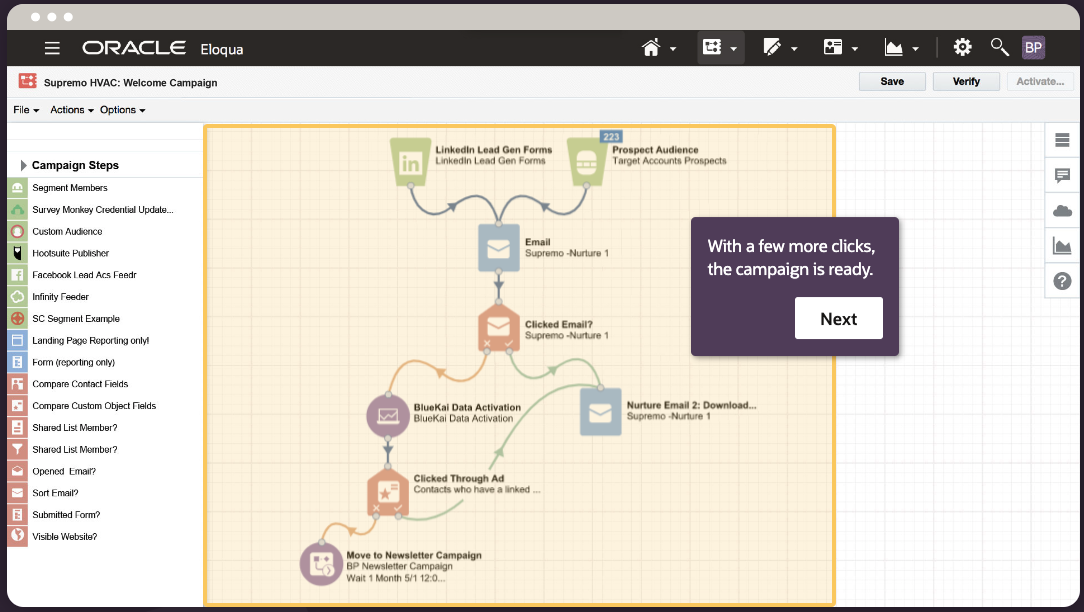
Task: Select the BlueKai Data Activation node
Action: pos(388,416)
